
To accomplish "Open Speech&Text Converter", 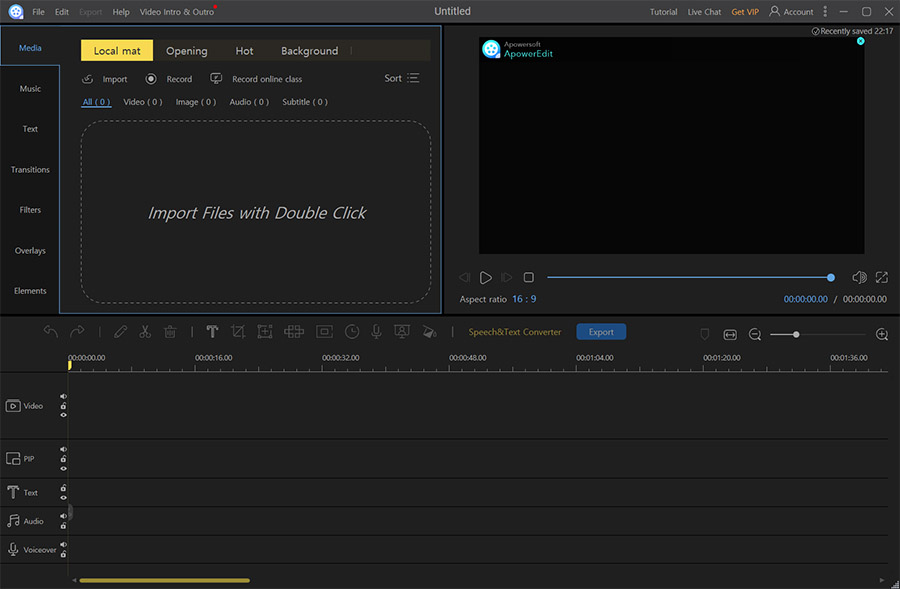I will [x=515, y=332].
